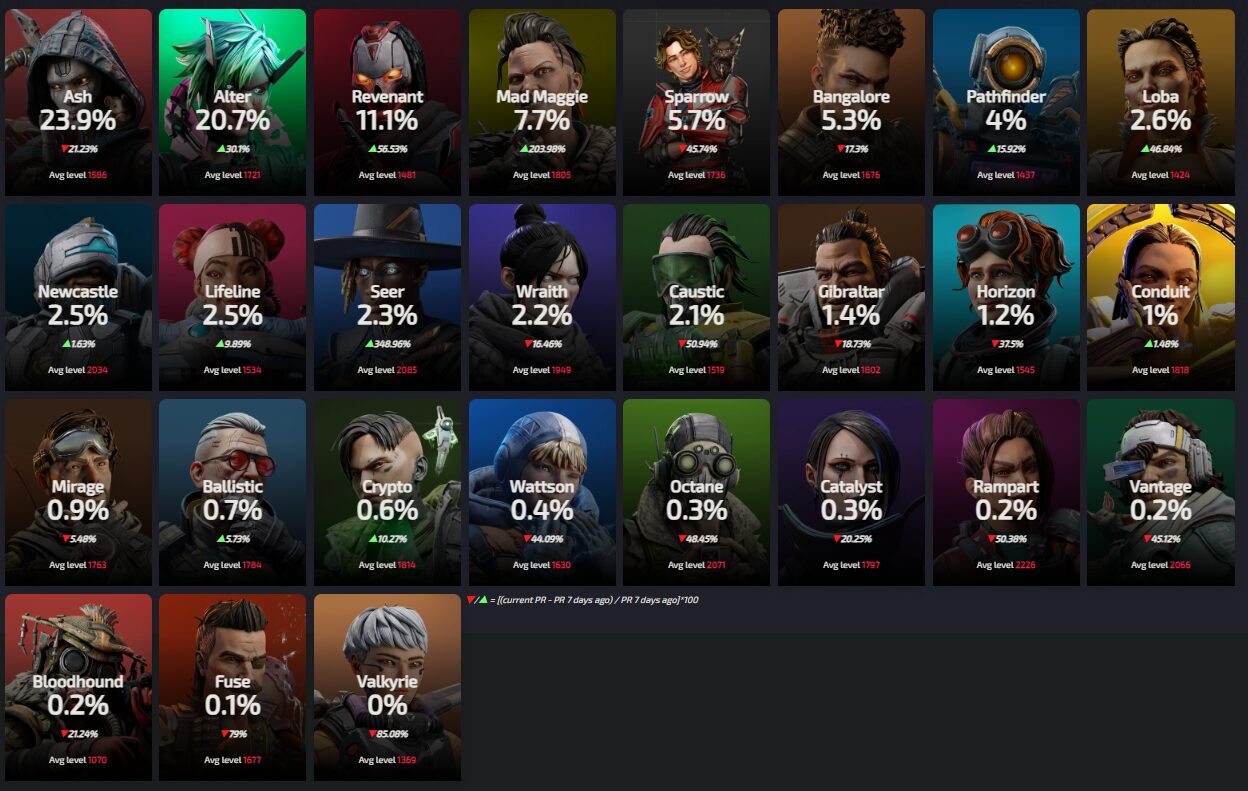Click the yellow Conduit legend card
Image resolution: width=1248 pixels, height=791 pixels.
1160,298
